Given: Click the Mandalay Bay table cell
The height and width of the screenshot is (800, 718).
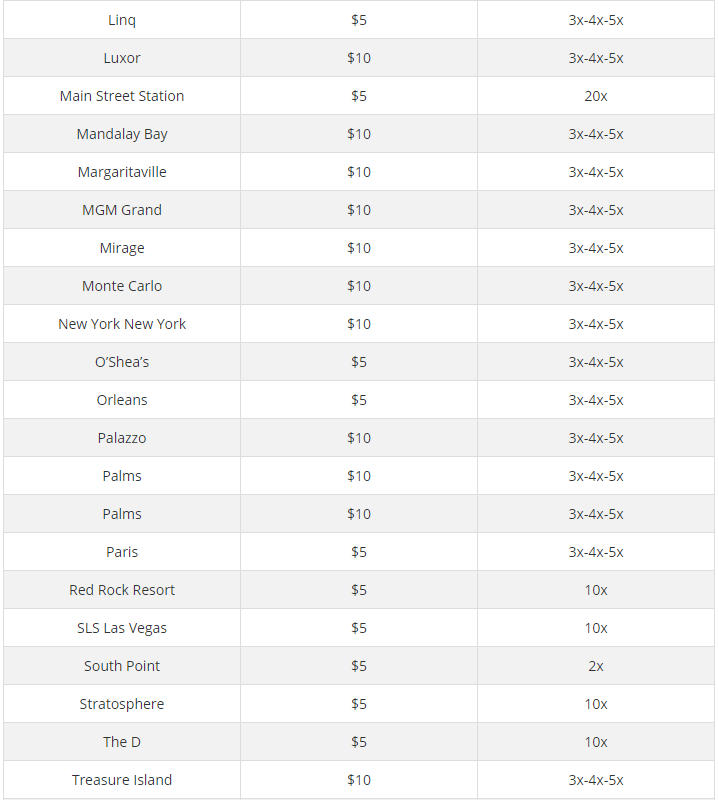Looking at the screenshot, I should click(122, 134).
